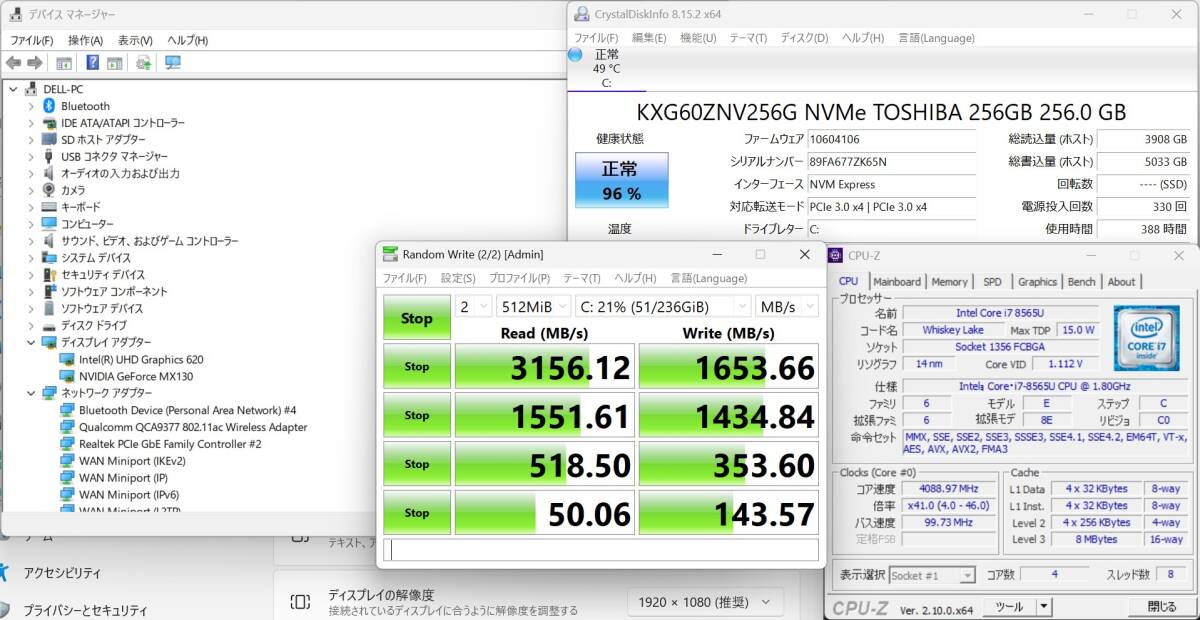The height and width of the screenshot is (620, 1200).
Task: Click Forward arrow in Device Manager toolbar
Action: click(34, 63)
